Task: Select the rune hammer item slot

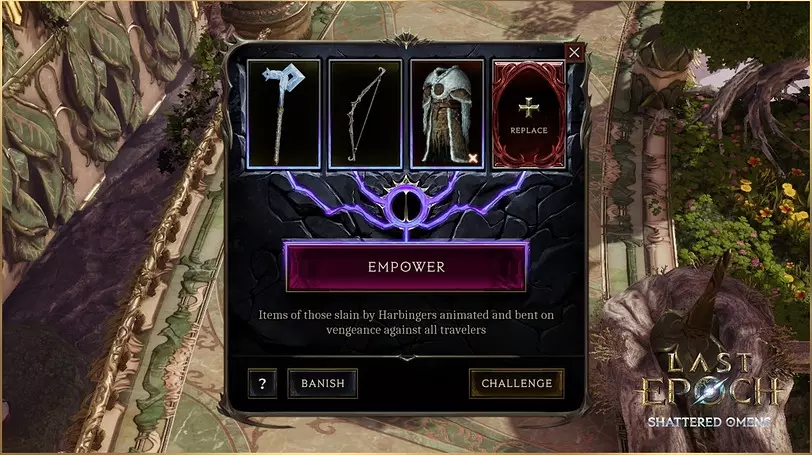Action: tap(284, 114)
